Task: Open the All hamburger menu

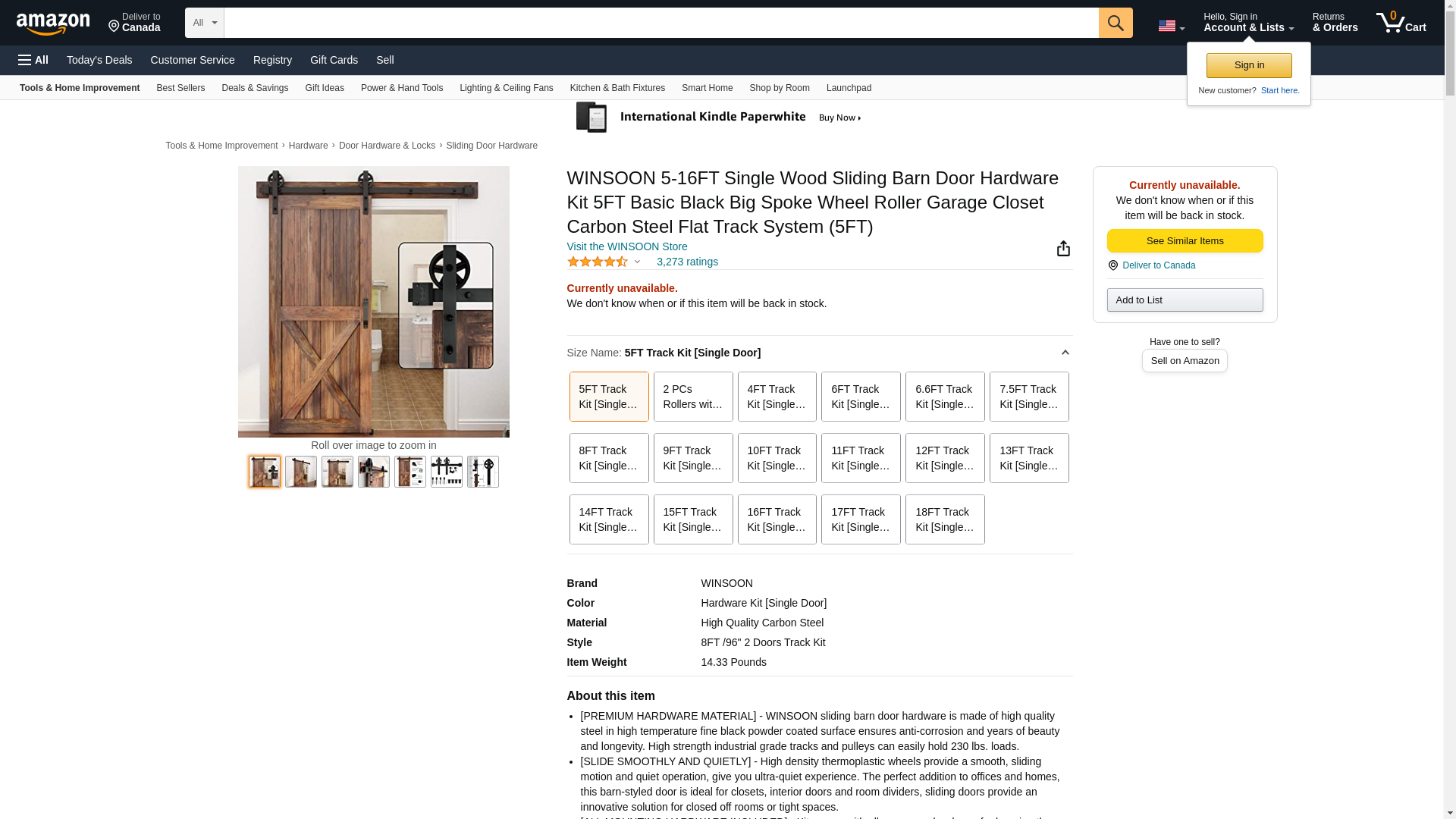Action: point(33,60)
